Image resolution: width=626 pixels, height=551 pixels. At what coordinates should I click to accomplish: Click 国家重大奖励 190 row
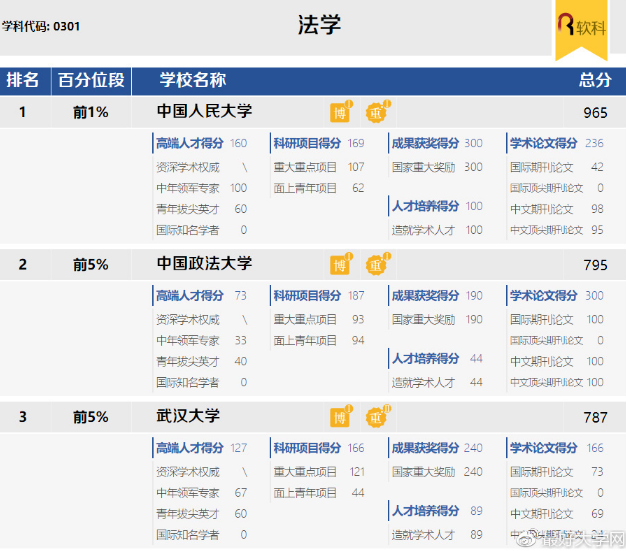click(x=437, y=320)
